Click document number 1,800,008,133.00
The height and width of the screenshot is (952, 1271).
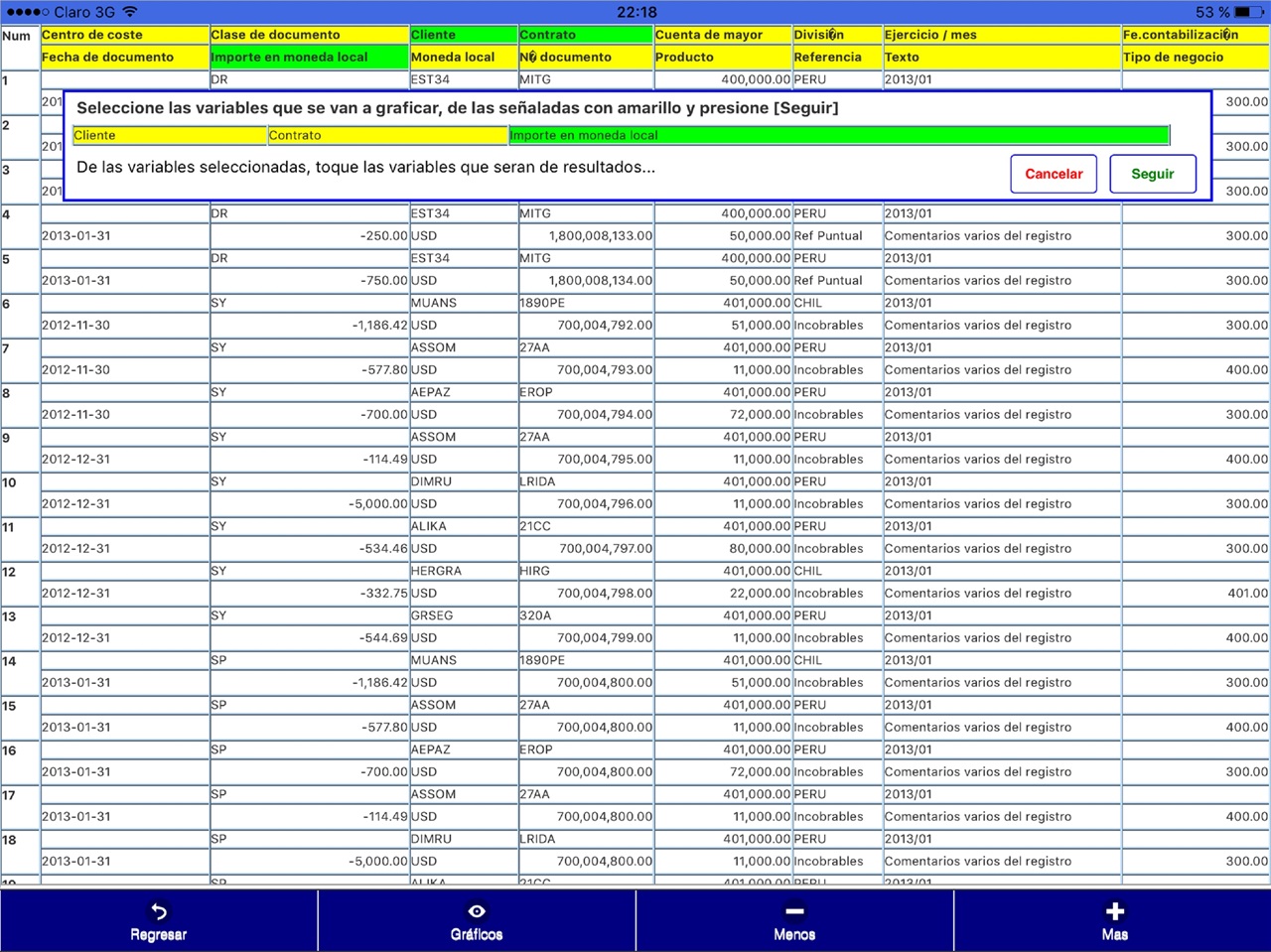[601, 236]
